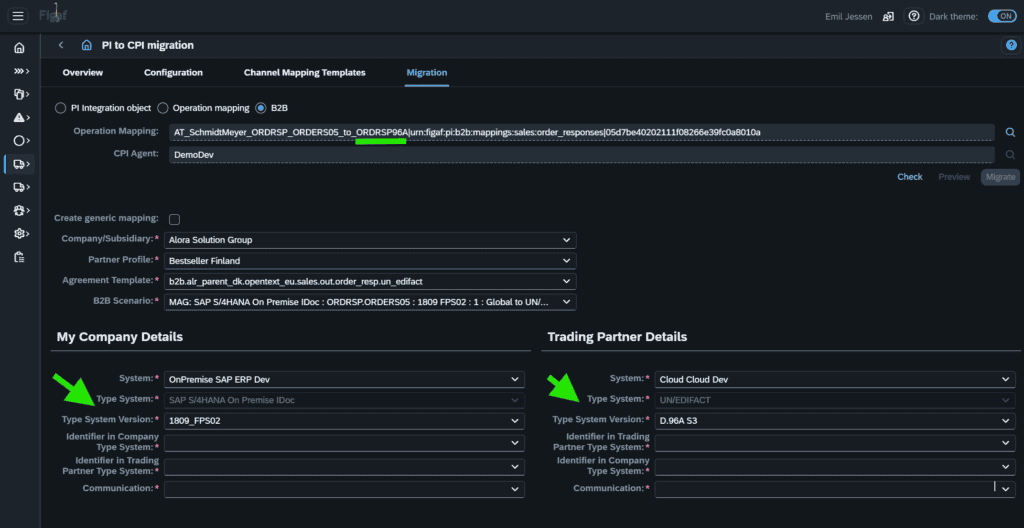Select PI Integration object radio button
This screenshot has width=1024, height=528.
pyautogui.click(x=61, y=108)
